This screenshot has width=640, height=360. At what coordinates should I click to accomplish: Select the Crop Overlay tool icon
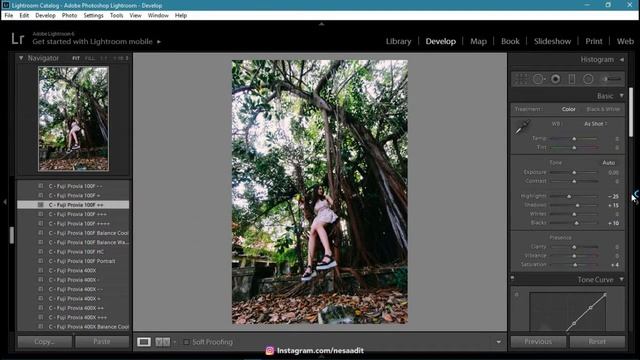click(x=521, y=79)
